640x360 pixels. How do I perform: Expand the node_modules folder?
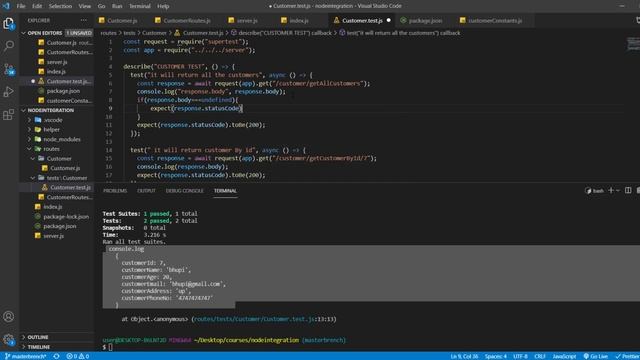pyautogui.click(x=56, y=139)
